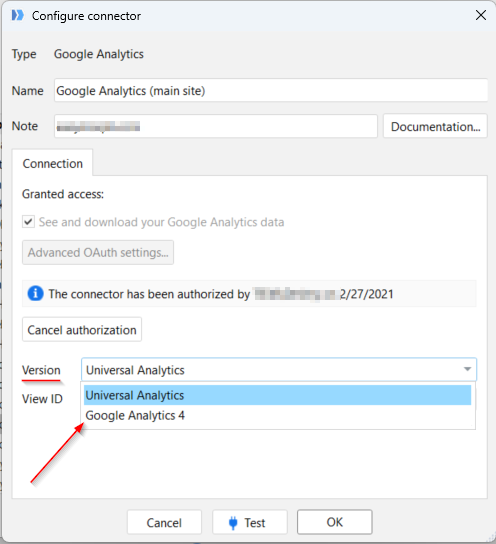Click the app logo icon in title bar

coord(17,15)
